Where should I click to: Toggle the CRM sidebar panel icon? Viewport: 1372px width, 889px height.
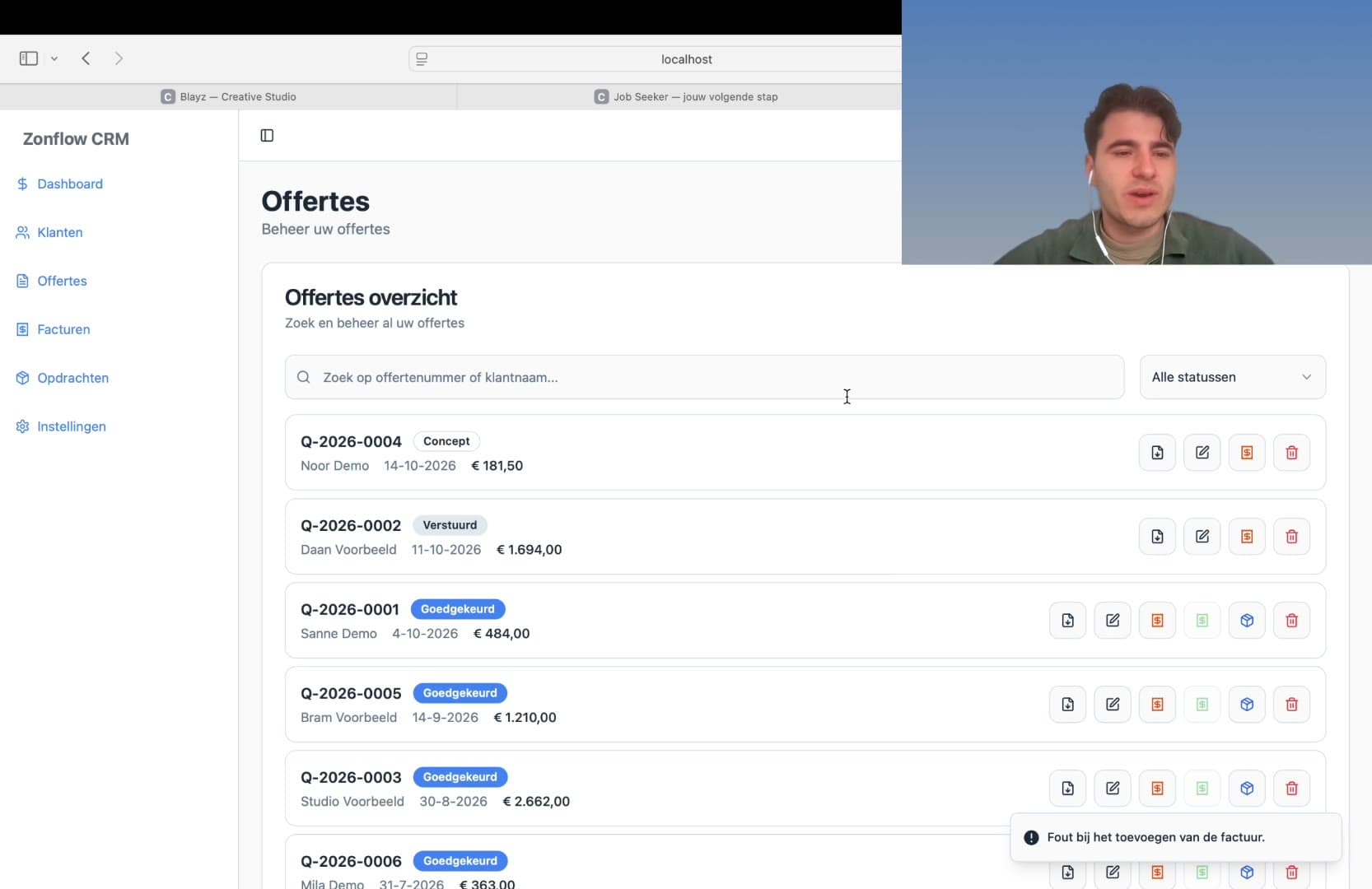coord(267,136)
